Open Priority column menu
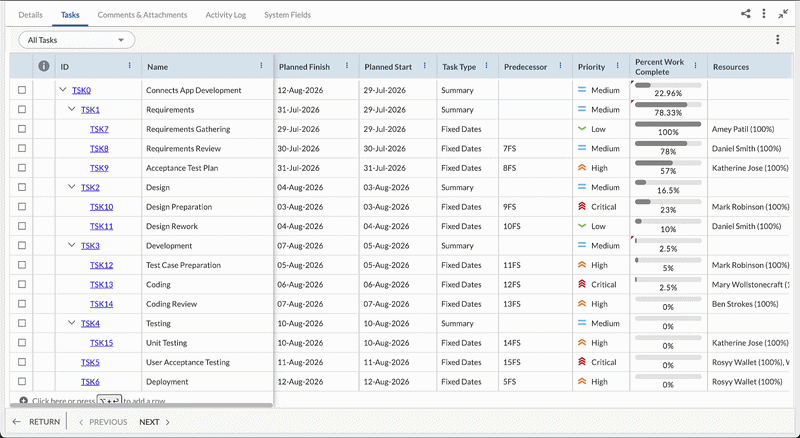The height and width of the screenshot is (438, 800). (617, 65)
